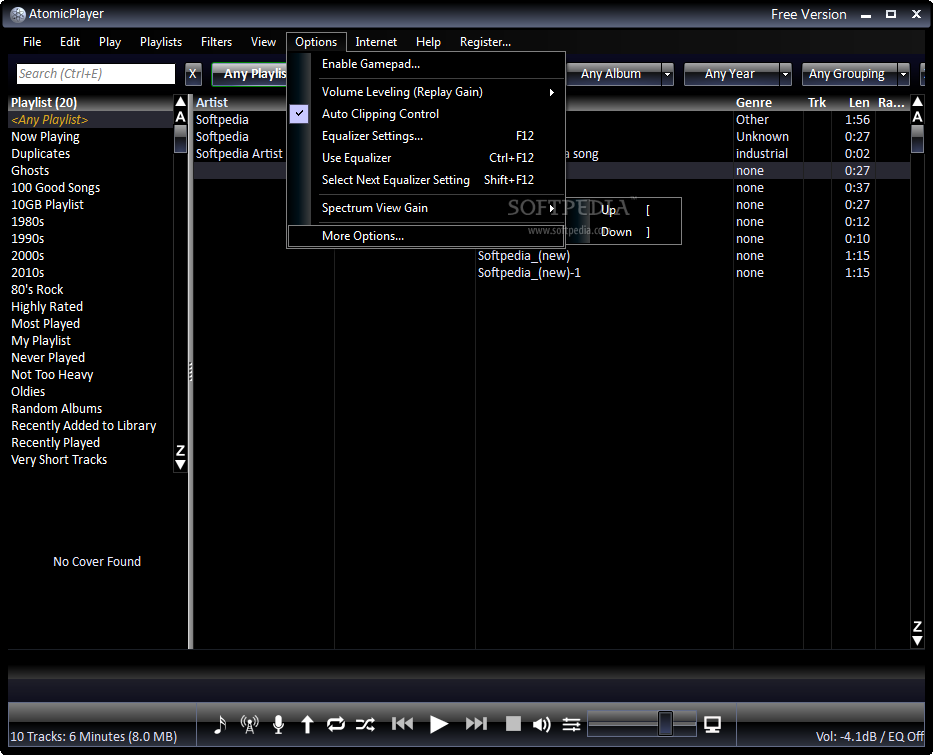933x755 pixels.
Task: Open the View menu
Action: tap(263, 42)
